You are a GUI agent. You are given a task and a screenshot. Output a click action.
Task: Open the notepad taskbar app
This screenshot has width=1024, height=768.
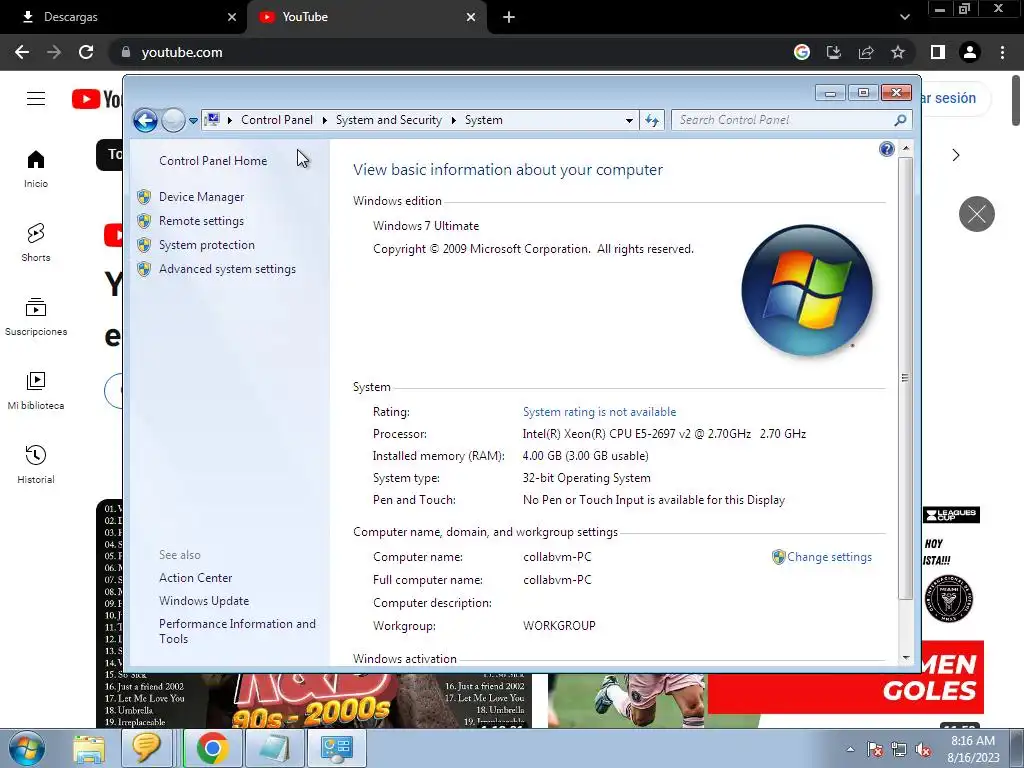[x=274, y=748]
